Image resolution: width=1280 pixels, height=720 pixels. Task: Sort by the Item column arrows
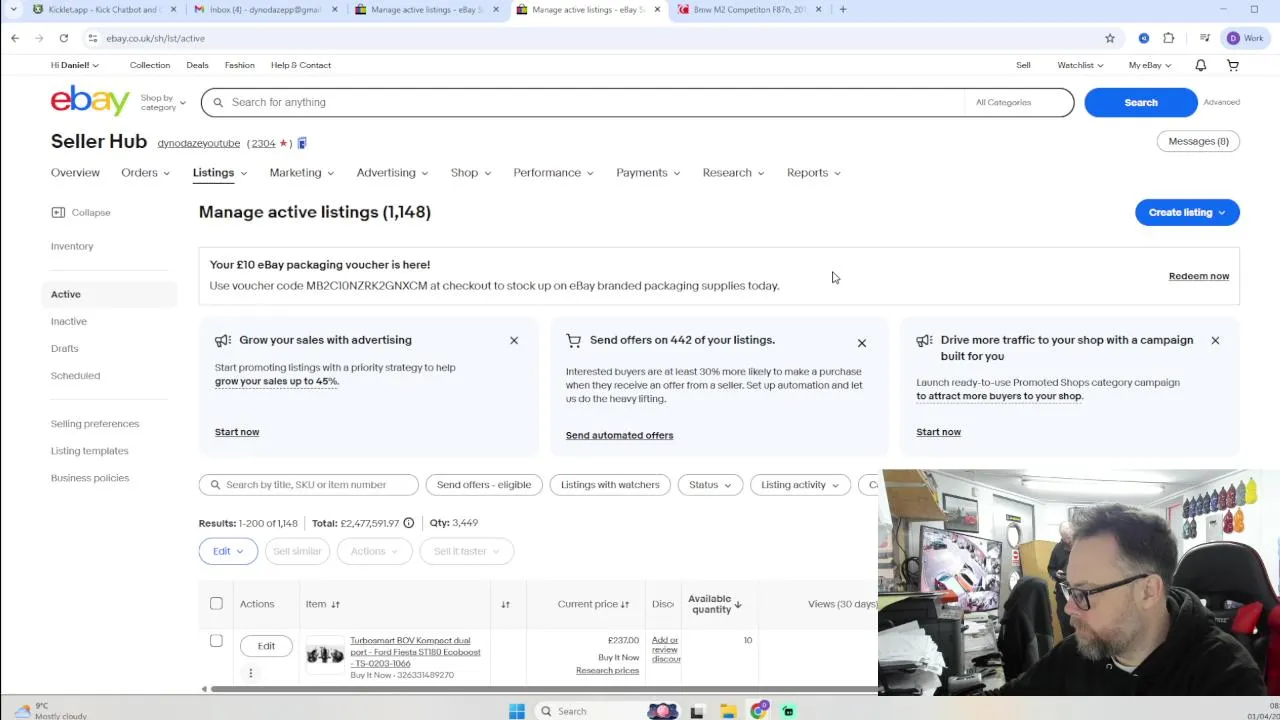click(x=335, y=604)
